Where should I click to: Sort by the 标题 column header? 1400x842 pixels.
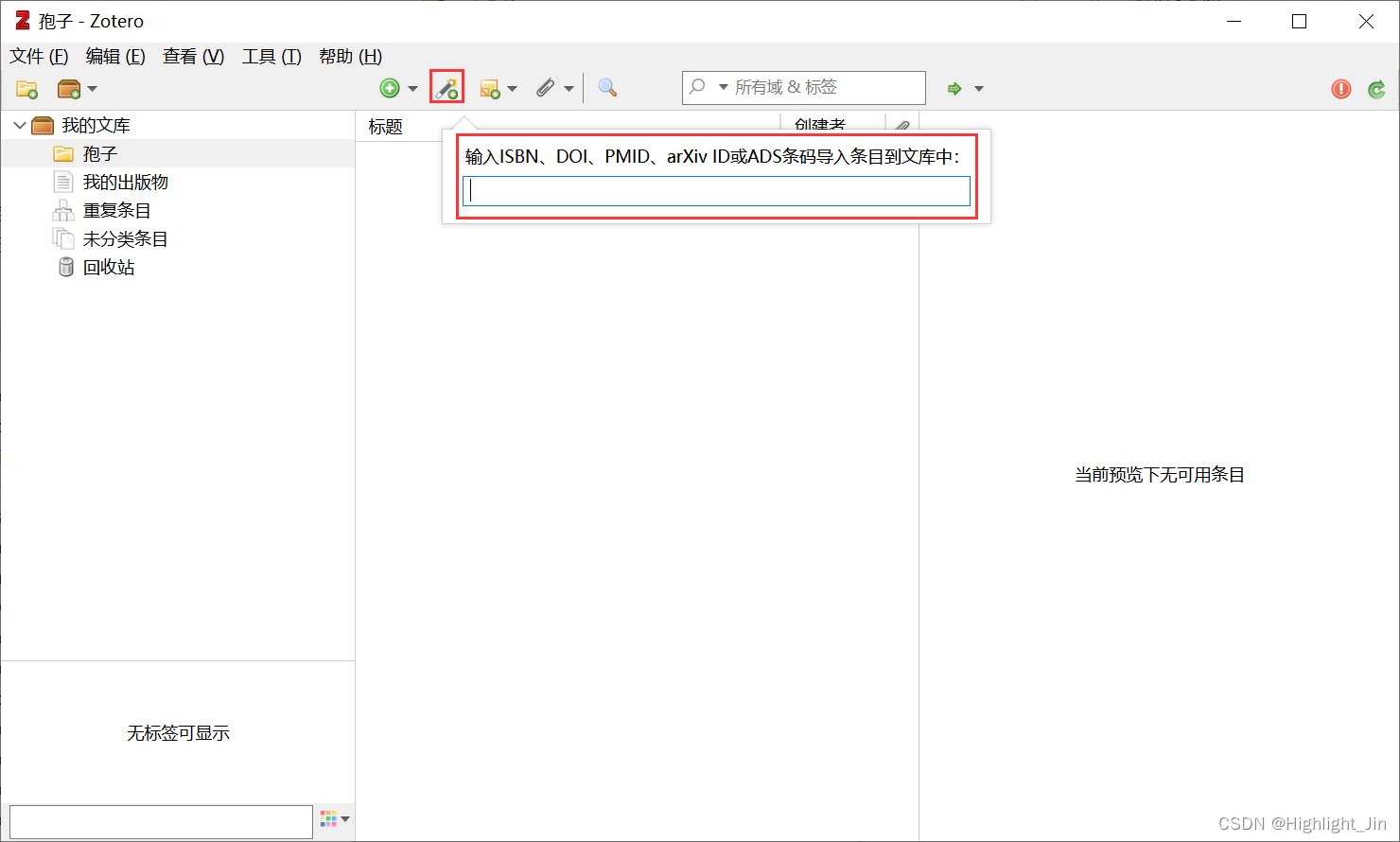[385, 127]
